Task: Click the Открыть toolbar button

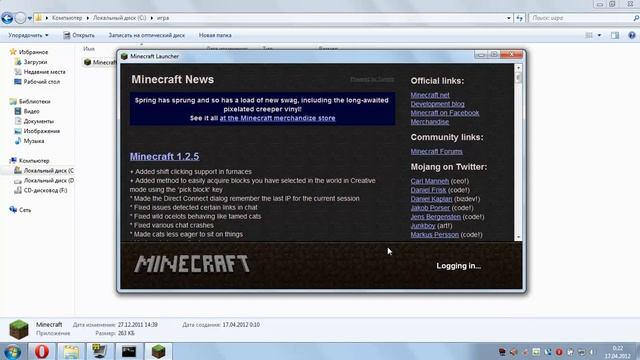Action: click(x=79, y=36)
